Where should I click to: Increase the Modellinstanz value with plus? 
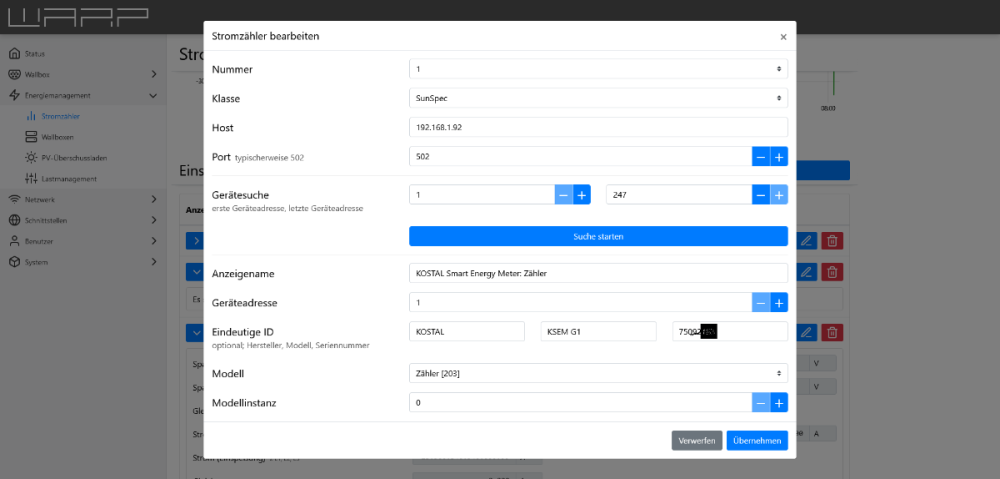(x=779, y=402)
